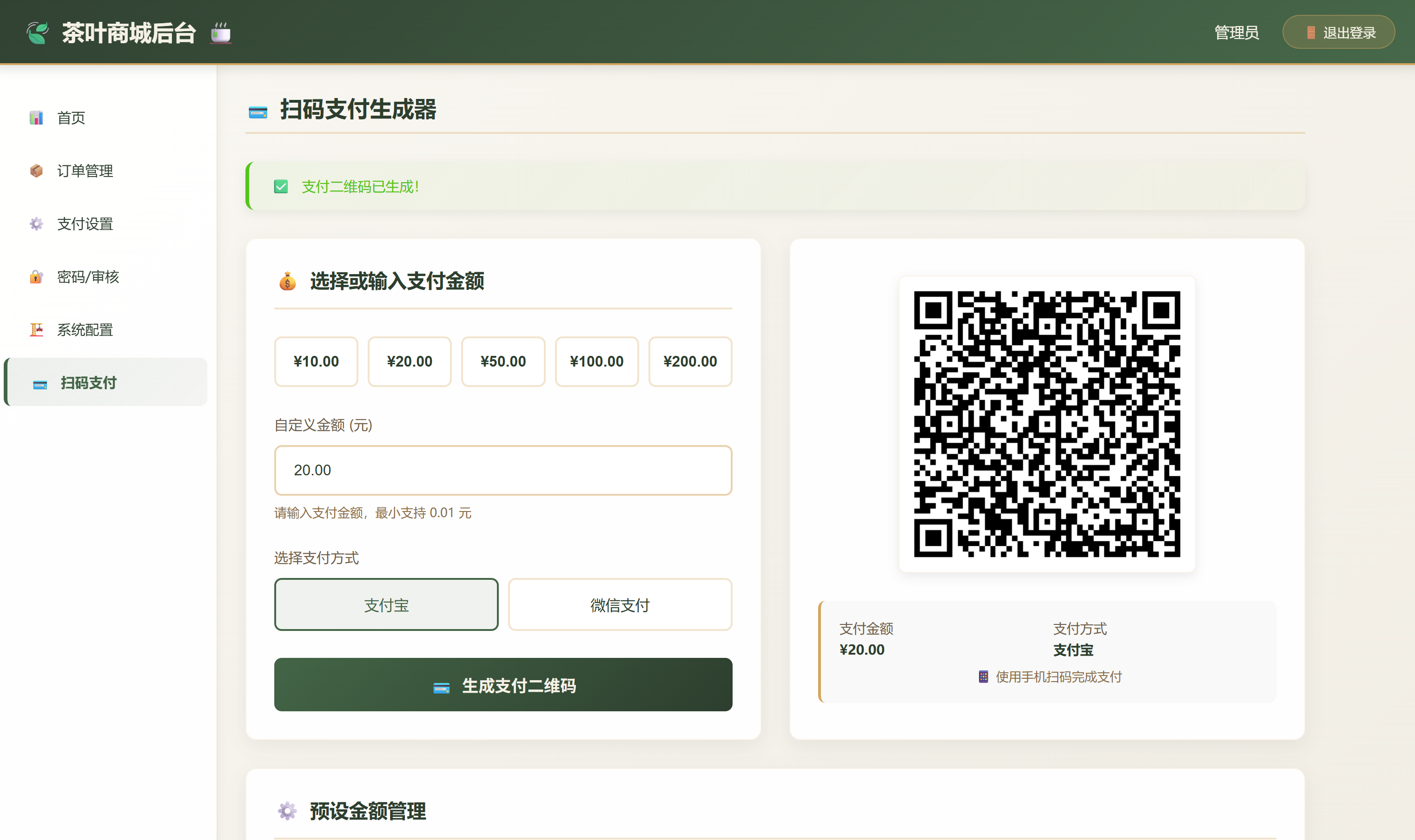Click the bar chart icon for 首页
Screen dimensions: 1415x840
click(36, 118)
